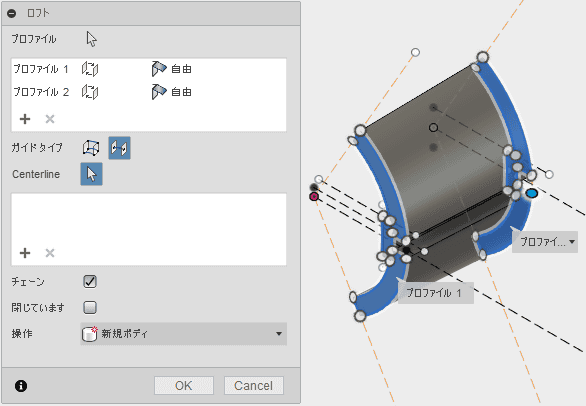Collapse the ロフト dialog with the minus icon
Image resolution: width=586 pixels, height=406 pixels.
[12, 13]
